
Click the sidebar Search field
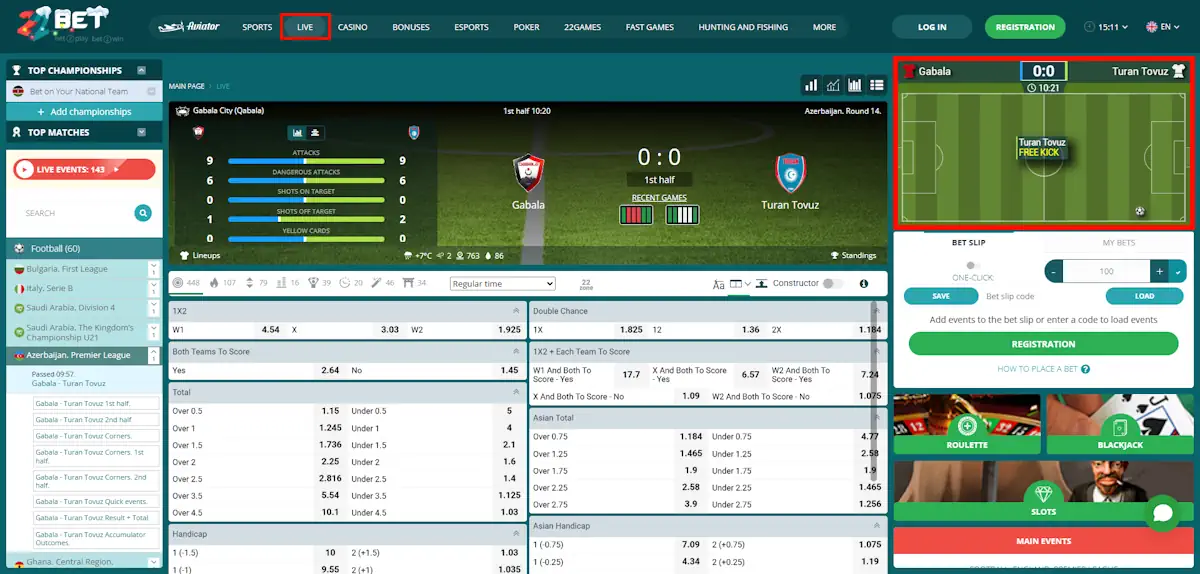click(x=76, y=213)
